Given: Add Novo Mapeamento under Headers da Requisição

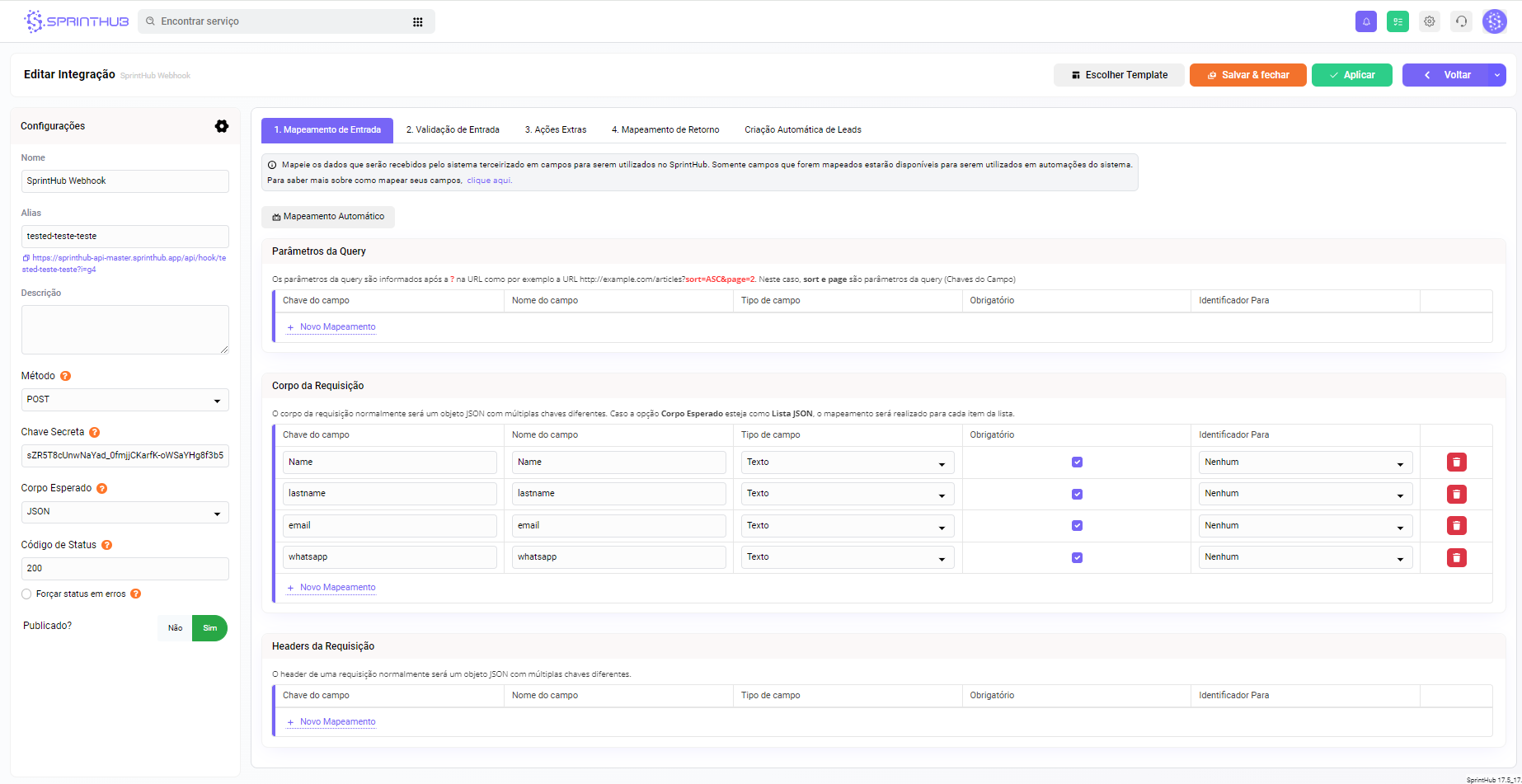Looking at the screenshot, I should (336, 722).
